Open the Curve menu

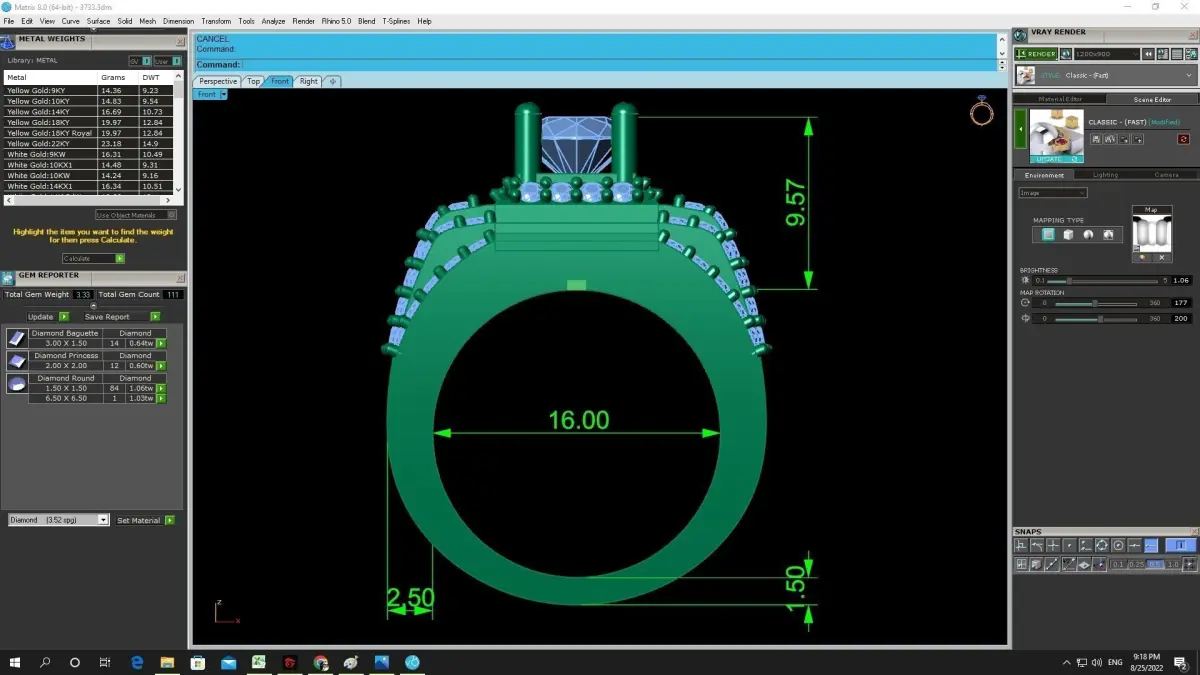[x=71, y=21]
